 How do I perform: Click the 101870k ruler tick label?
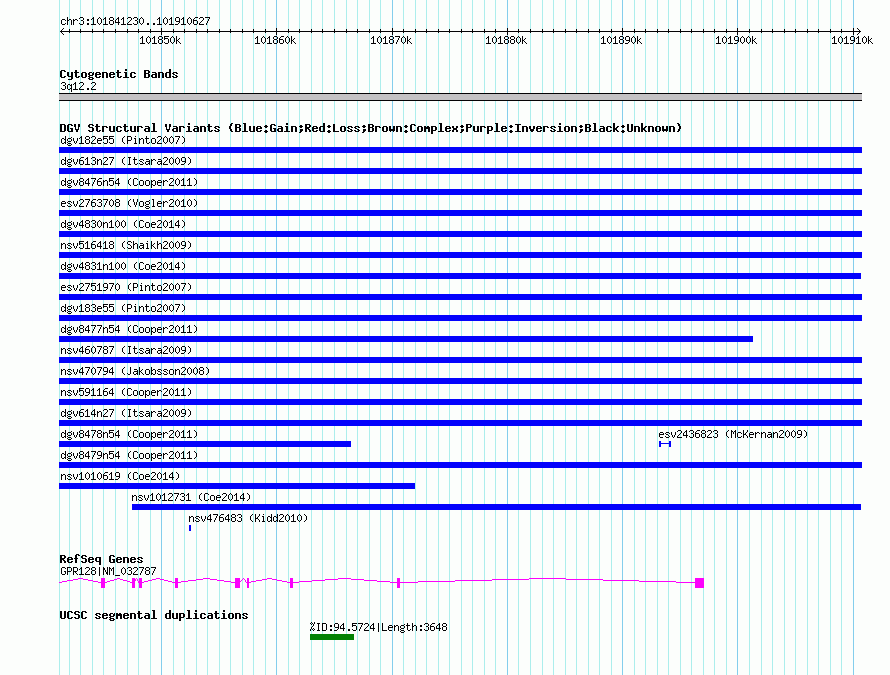[391, 40]
